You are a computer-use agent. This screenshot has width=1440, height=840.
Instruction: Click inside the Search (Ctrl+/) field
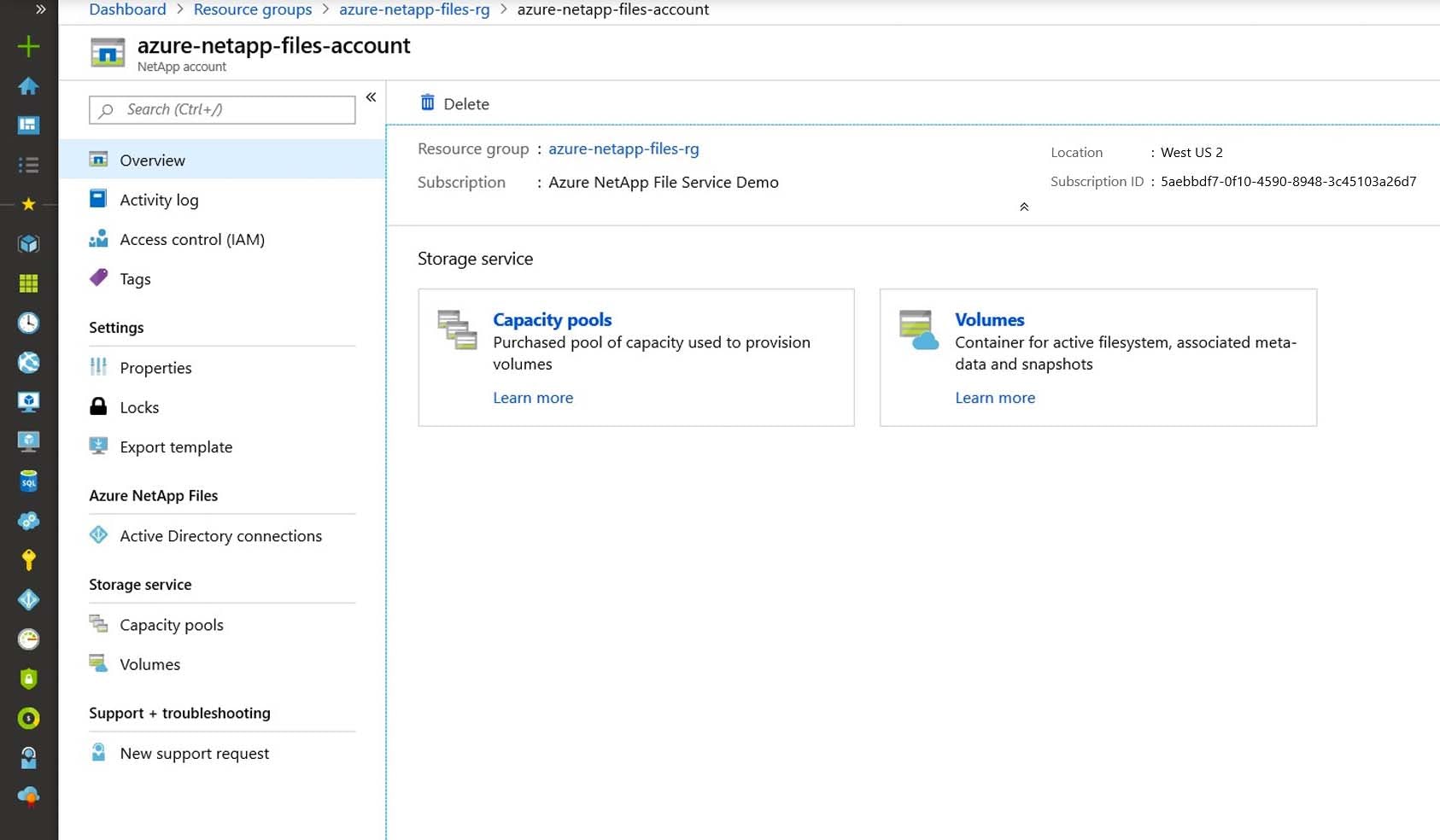[221, 109]
